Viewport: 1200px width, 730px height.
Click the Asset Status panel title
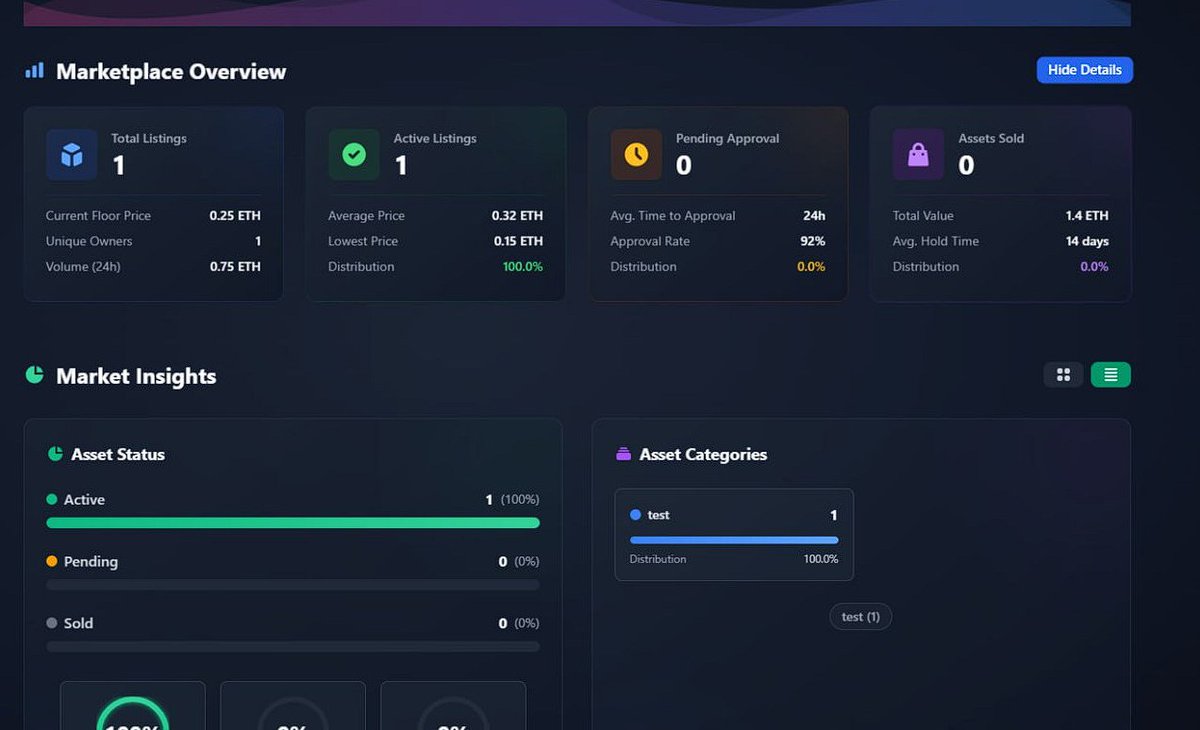click(x=118, y=454)
